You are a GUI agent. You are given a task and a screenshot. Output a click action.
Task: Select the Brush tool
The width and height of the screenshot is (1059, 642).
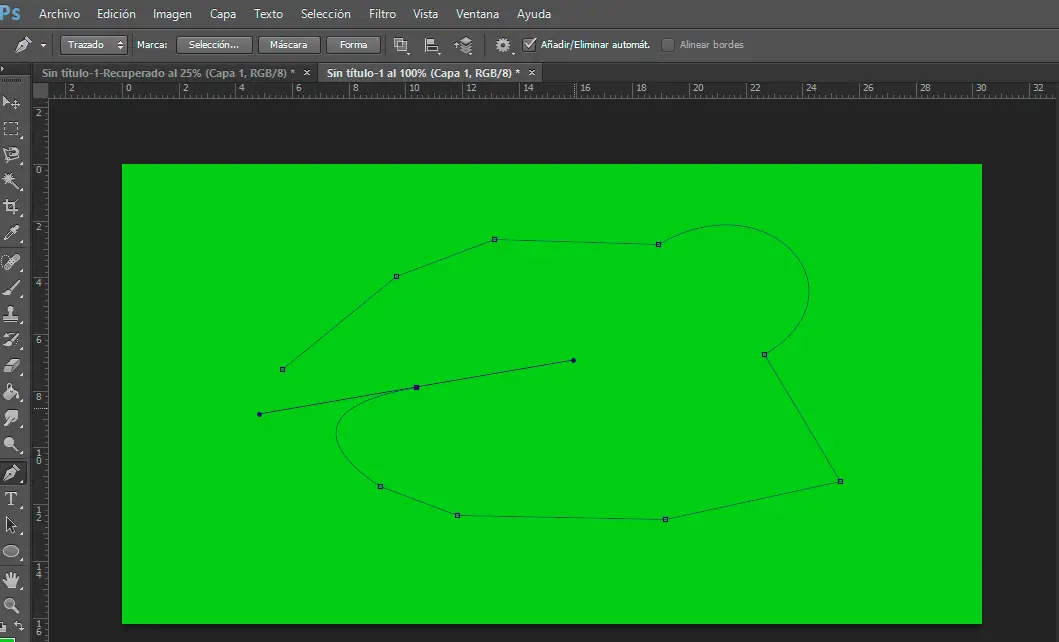12,288
